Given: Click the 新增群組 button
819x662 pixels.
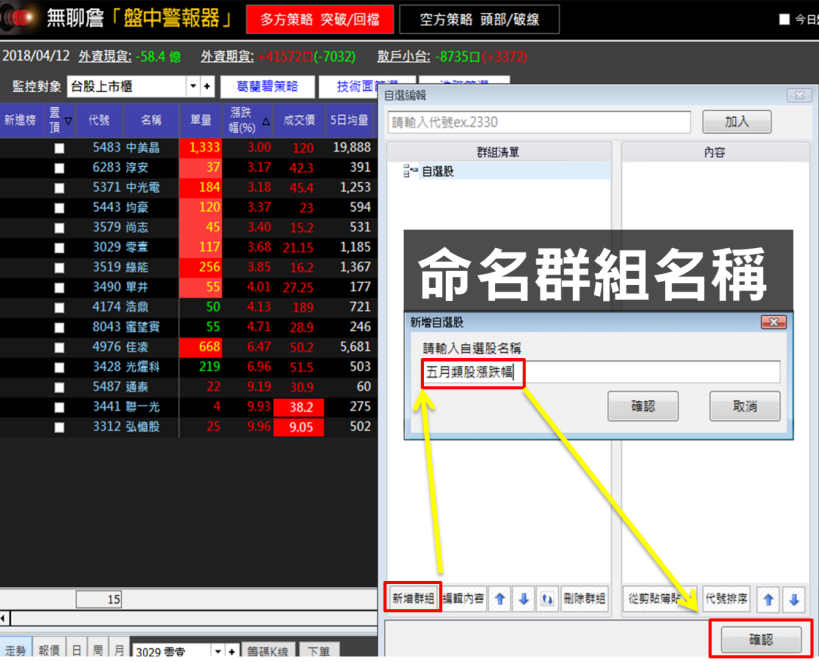Looking at the screenshot, I should (x=413, y=598).
